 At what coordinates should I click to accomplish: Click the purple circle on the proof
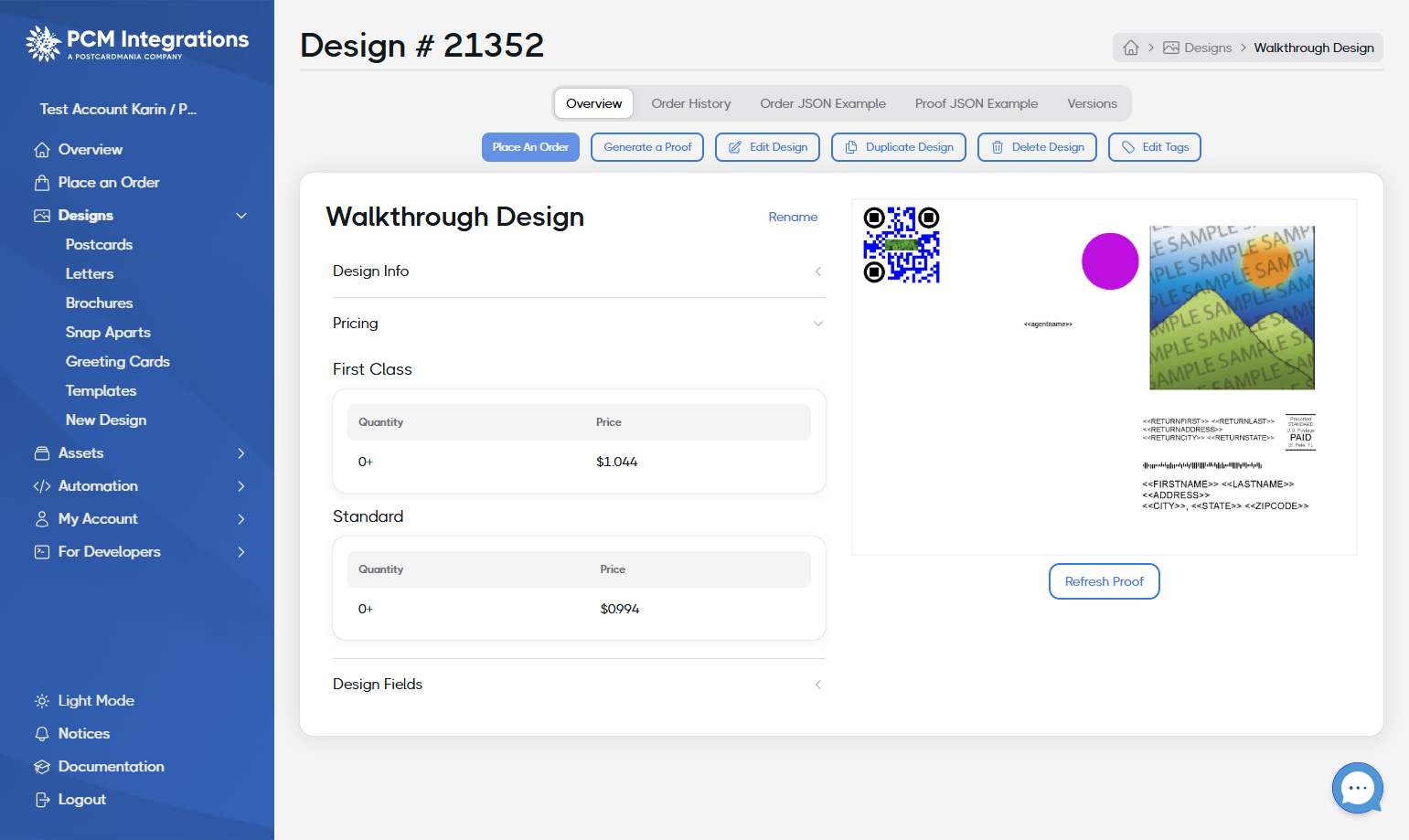(1110, 261)
